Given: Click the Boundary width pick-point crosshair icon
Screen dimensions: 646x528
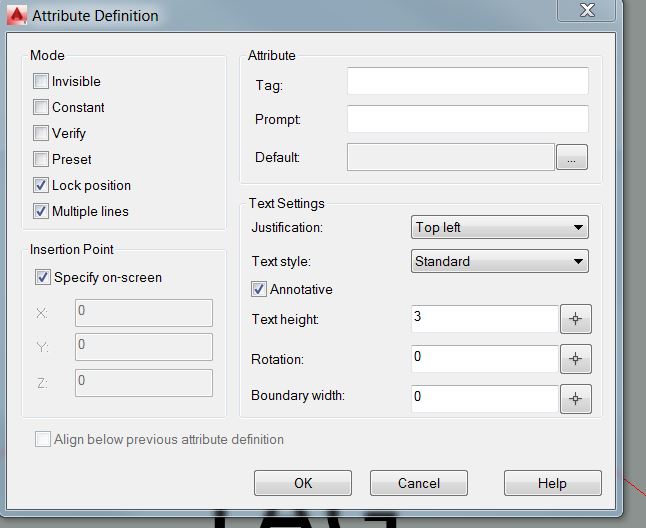Looking at the screenshot, I should [x=576, y=399].
